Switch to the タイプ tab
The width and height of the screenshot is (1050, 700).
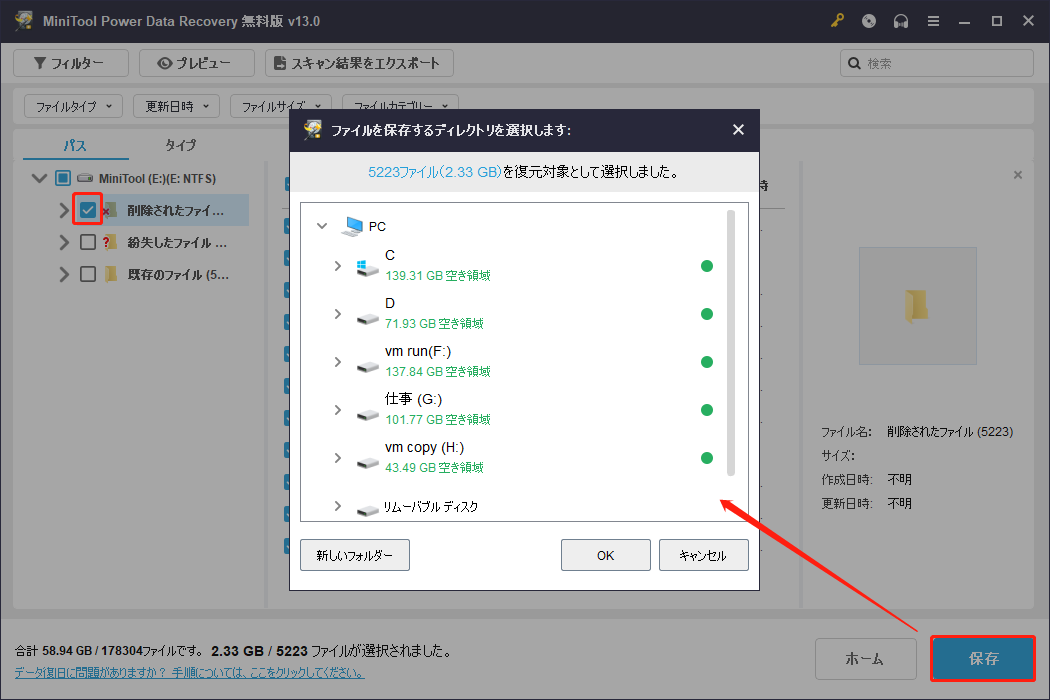pos(181,145)
